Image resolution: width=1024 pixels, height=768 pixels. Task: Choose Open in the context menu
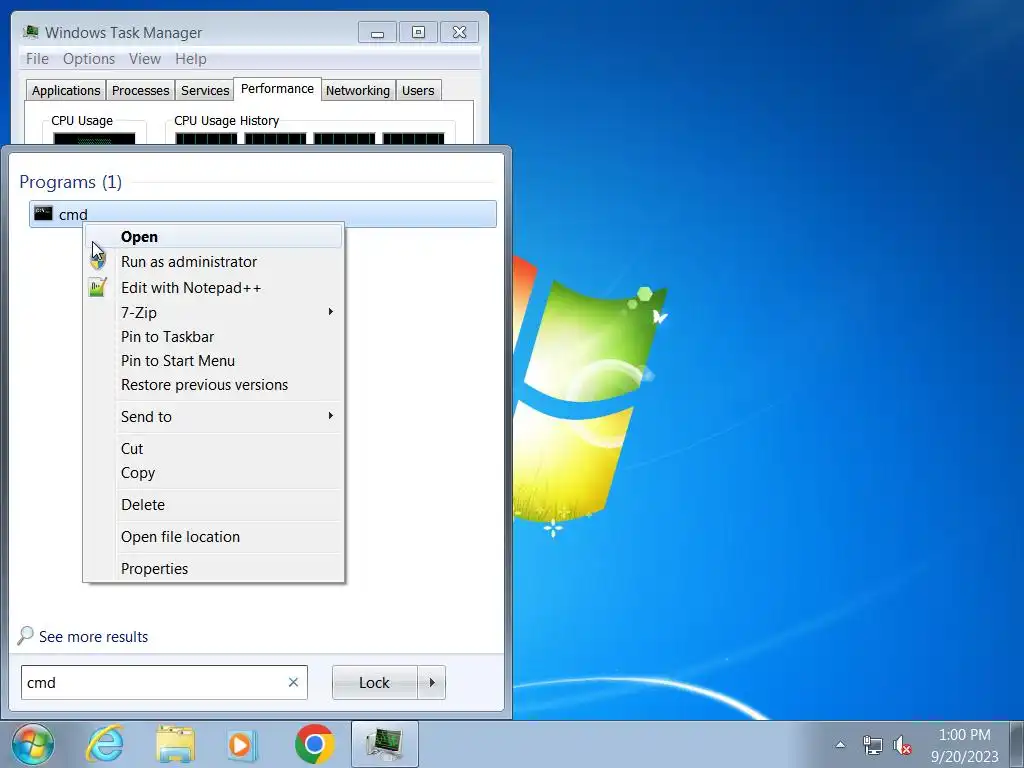pyautogui.click(x=214, y=236)
